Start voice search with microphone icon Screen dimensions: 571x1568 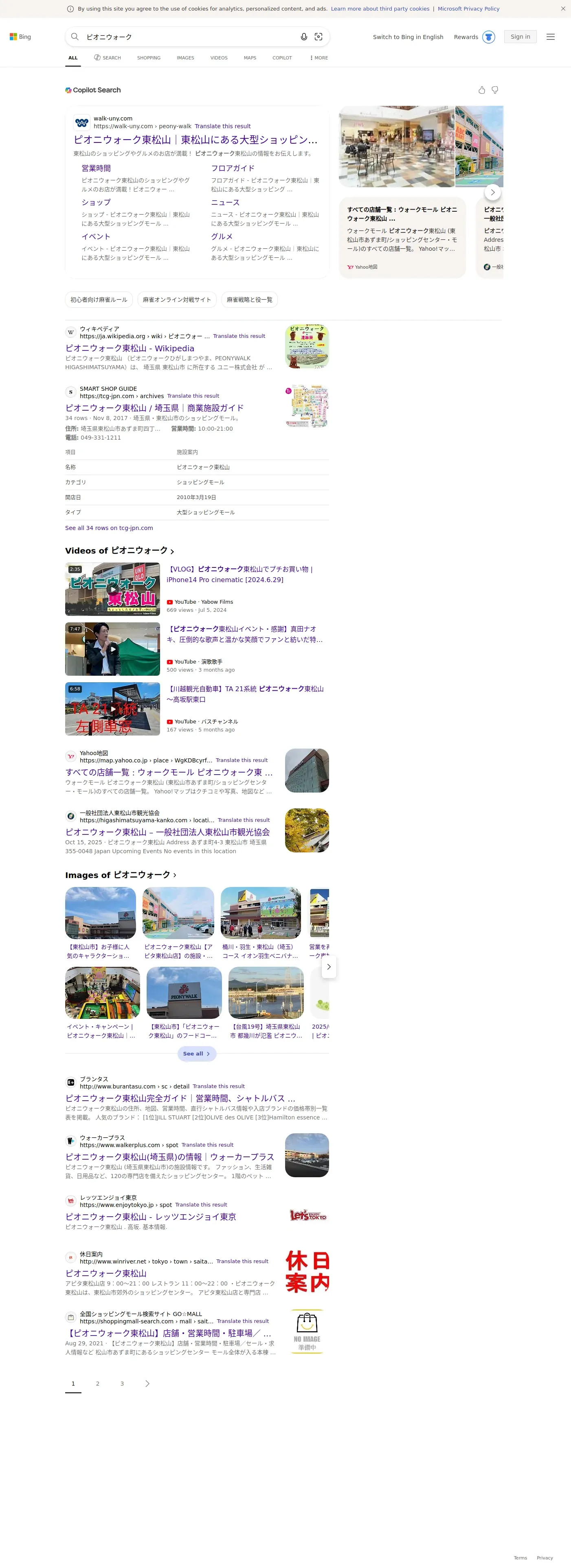pos(304,37)
